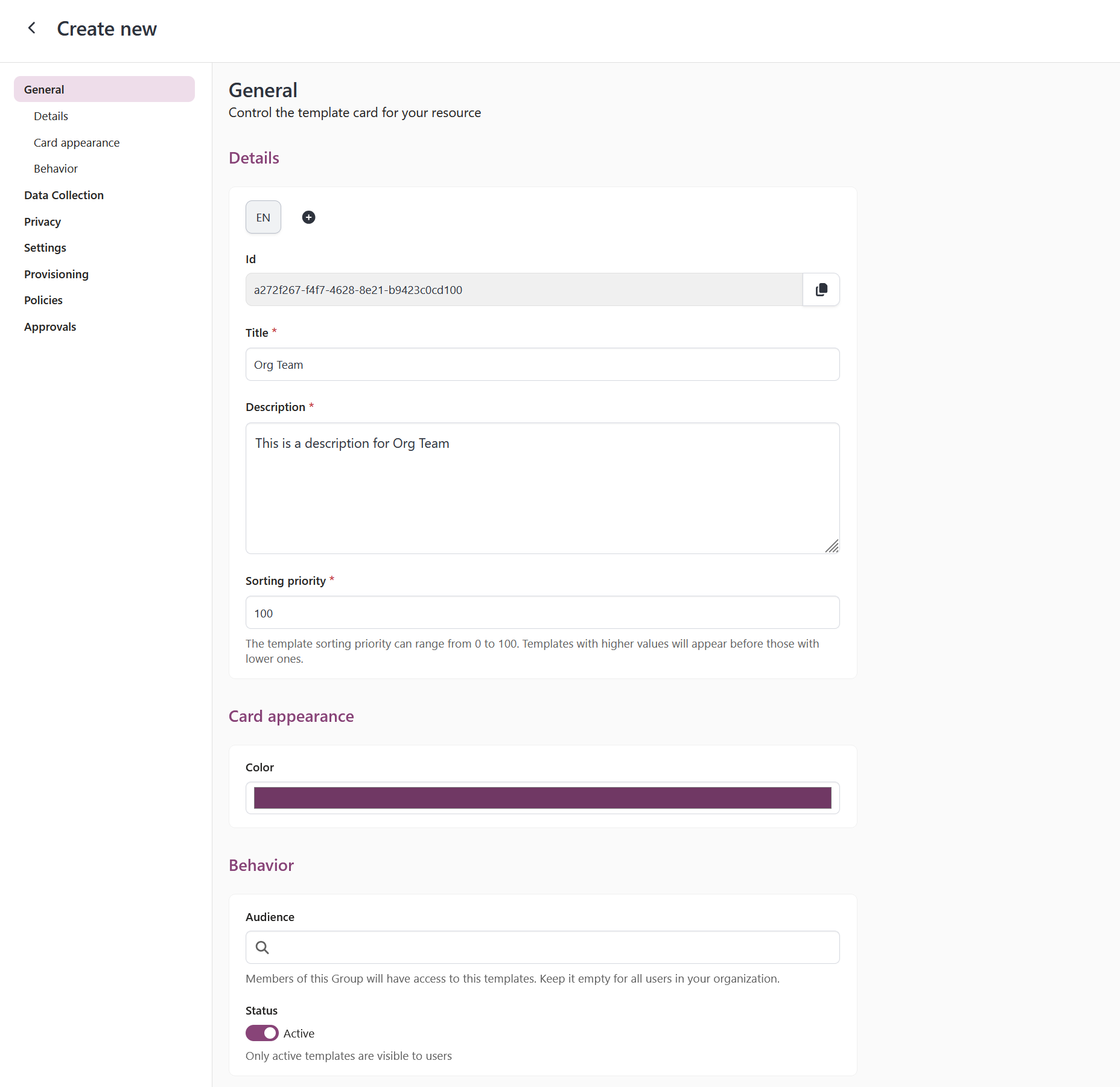Add a new language with plus icon
The height and width of the screenshot is (1087, 1120).
tap(308, 217)
